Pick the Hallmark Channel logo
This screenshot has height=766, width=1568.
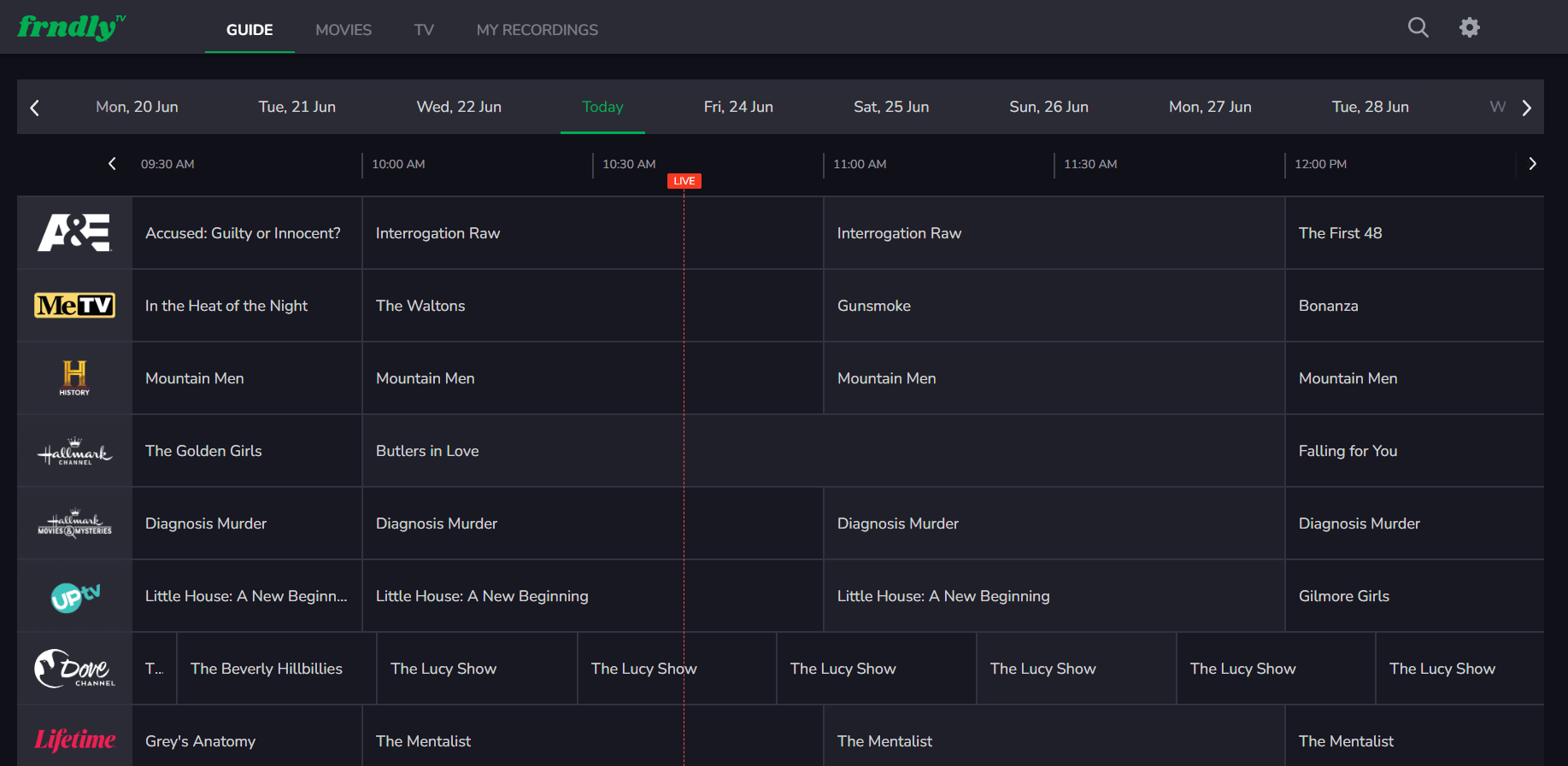pyautogui.click(x=74, y=451)
